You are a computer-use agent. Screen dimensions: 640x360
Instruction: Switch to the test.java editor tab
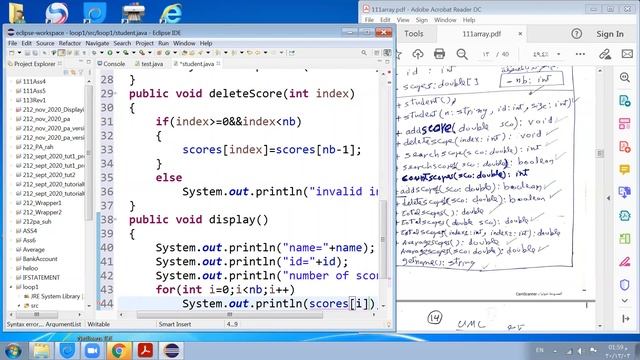149,64
